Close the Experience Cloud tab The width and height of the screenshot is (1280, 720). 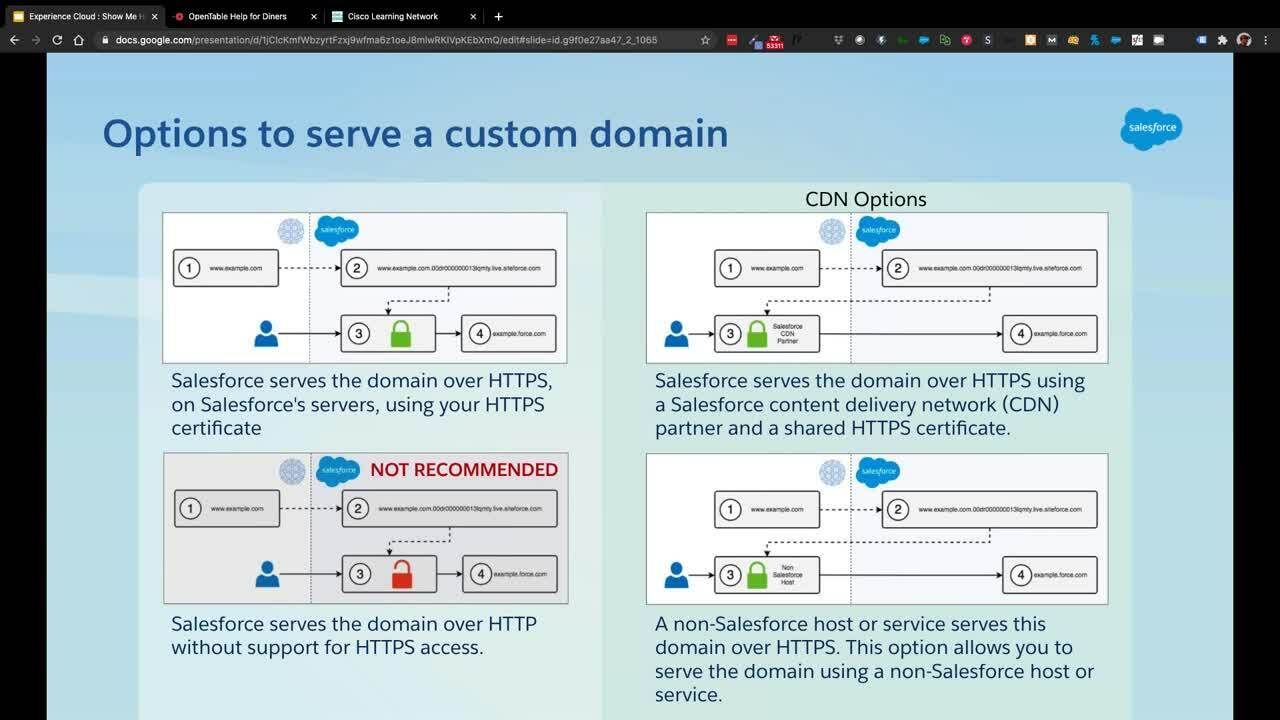pyautogui.click(x=155, y=16)
